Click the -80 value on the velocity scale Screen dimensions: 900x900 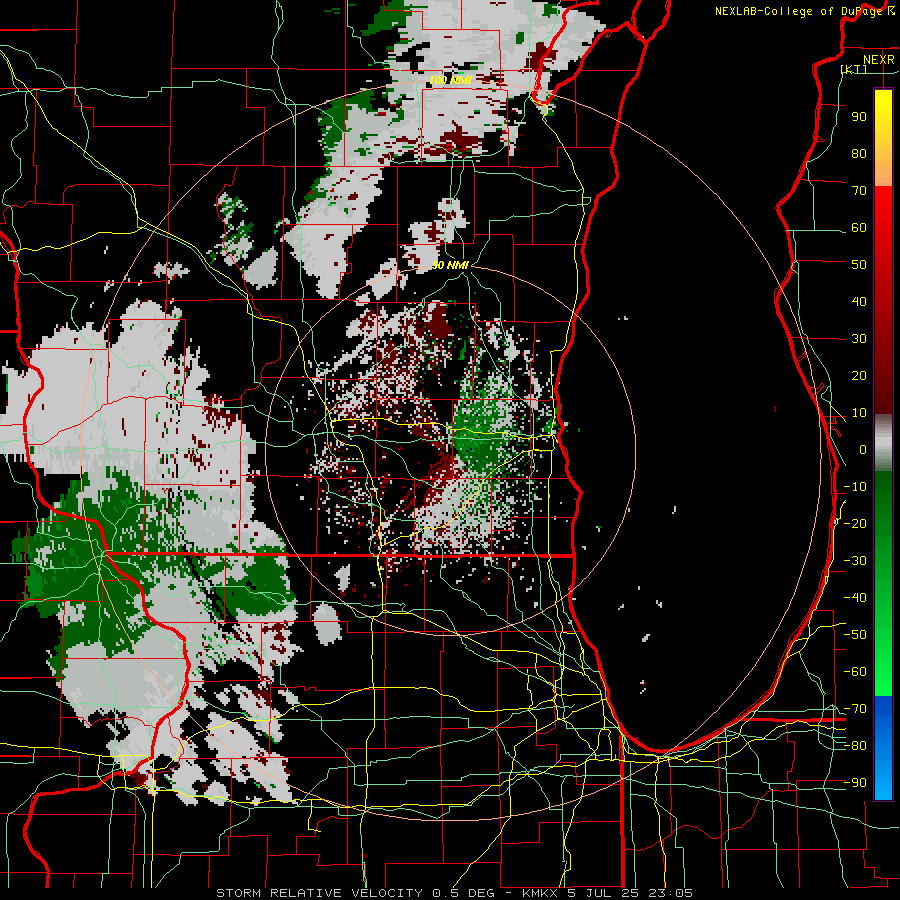855,746
